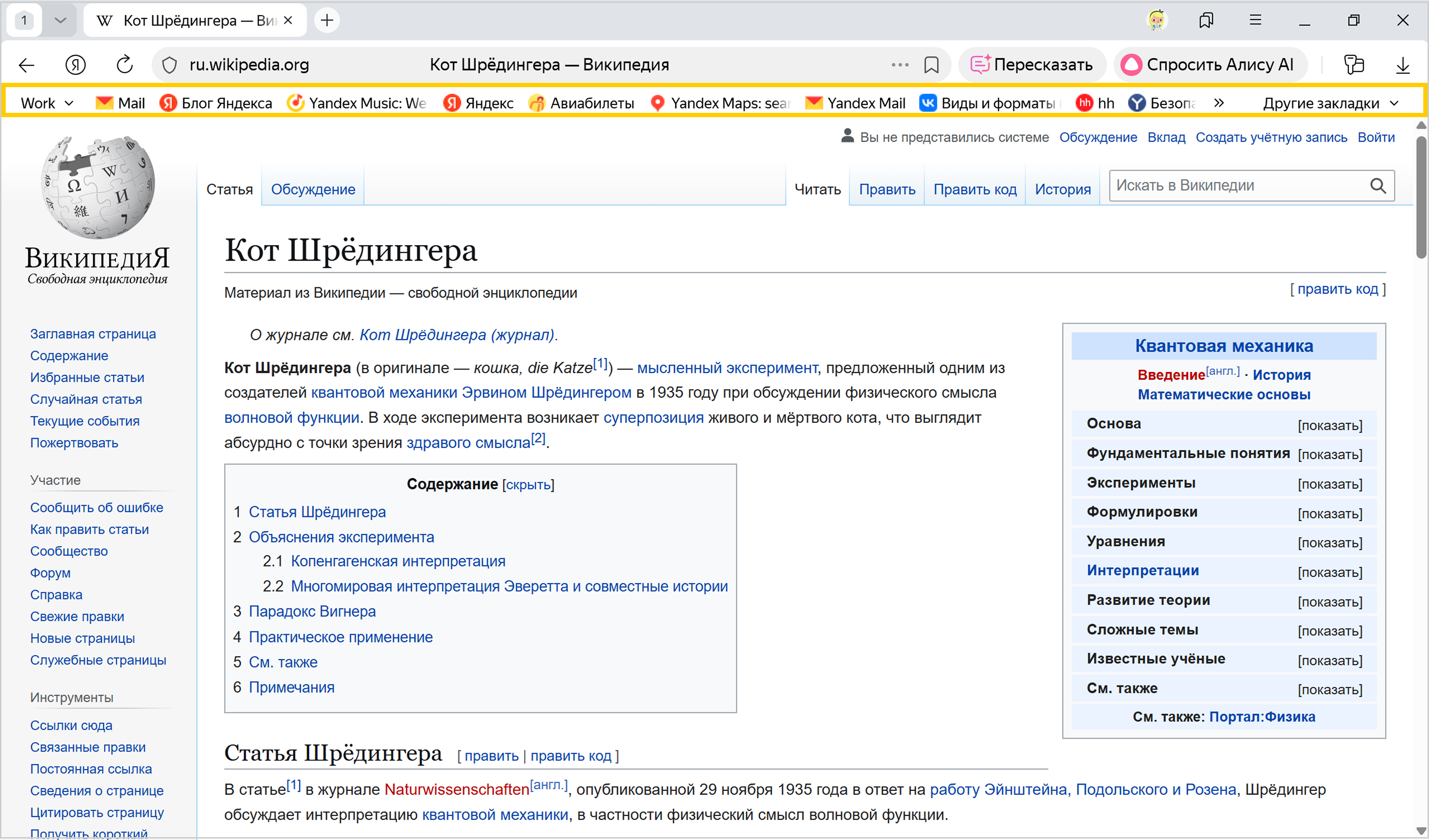Open downloads with the arrow icon

coord(1402,65)
